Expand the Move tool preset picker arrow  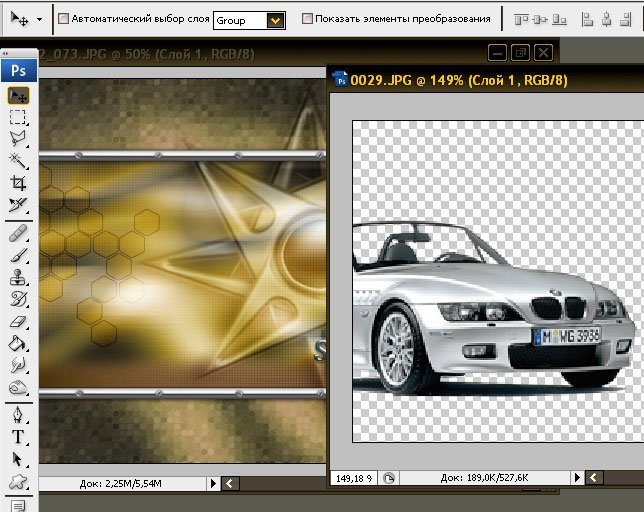point(39,19)
